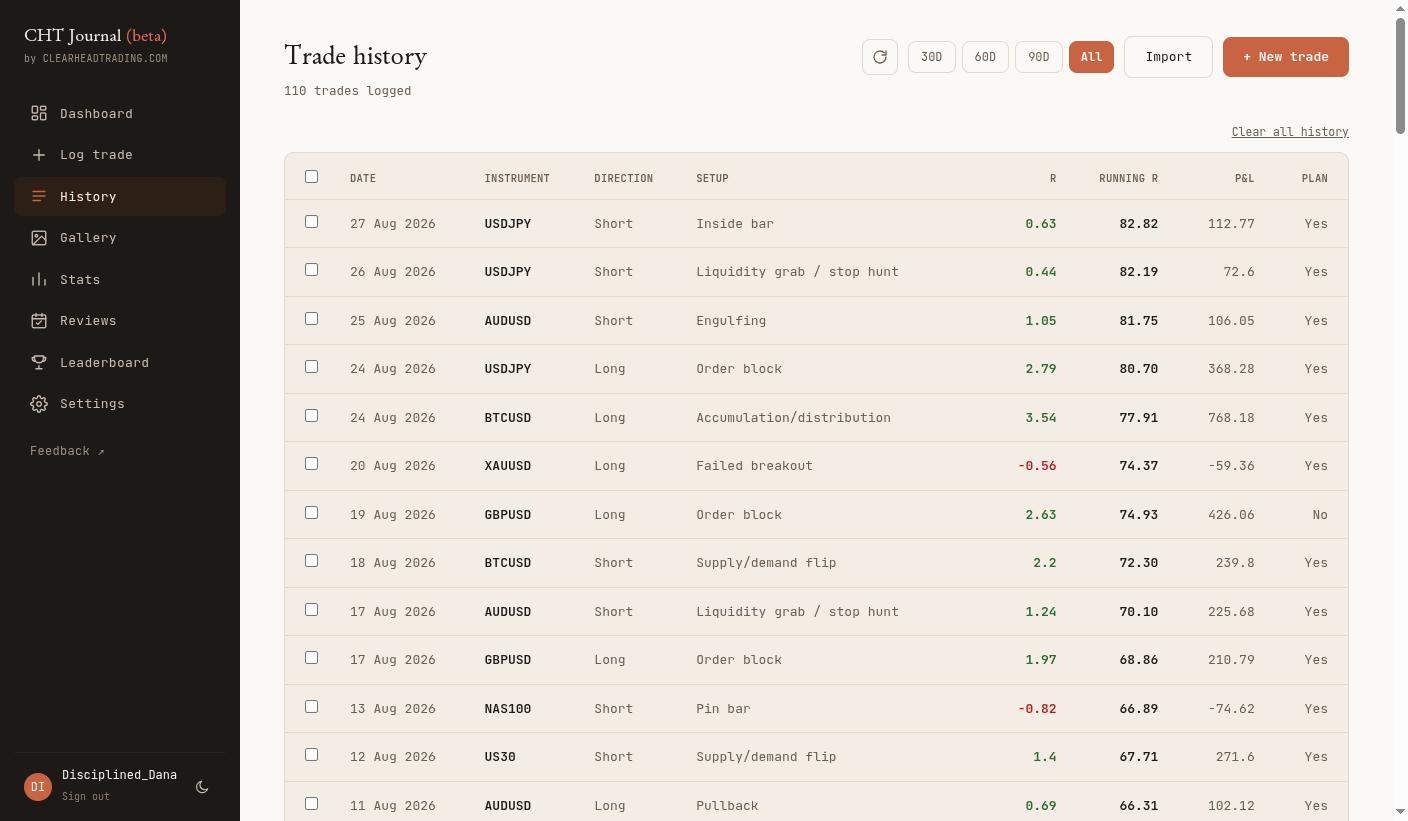Click the Leaderboard trophy icon

pos(39,362)
